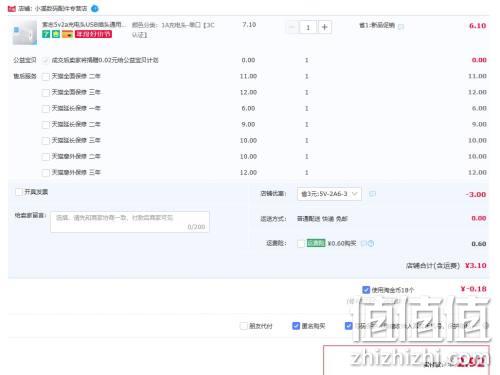Check 天猫延长保修 一年 warranty option
Image resolution: width=500 pixels, height=375 pixels.
pos(46,109)
